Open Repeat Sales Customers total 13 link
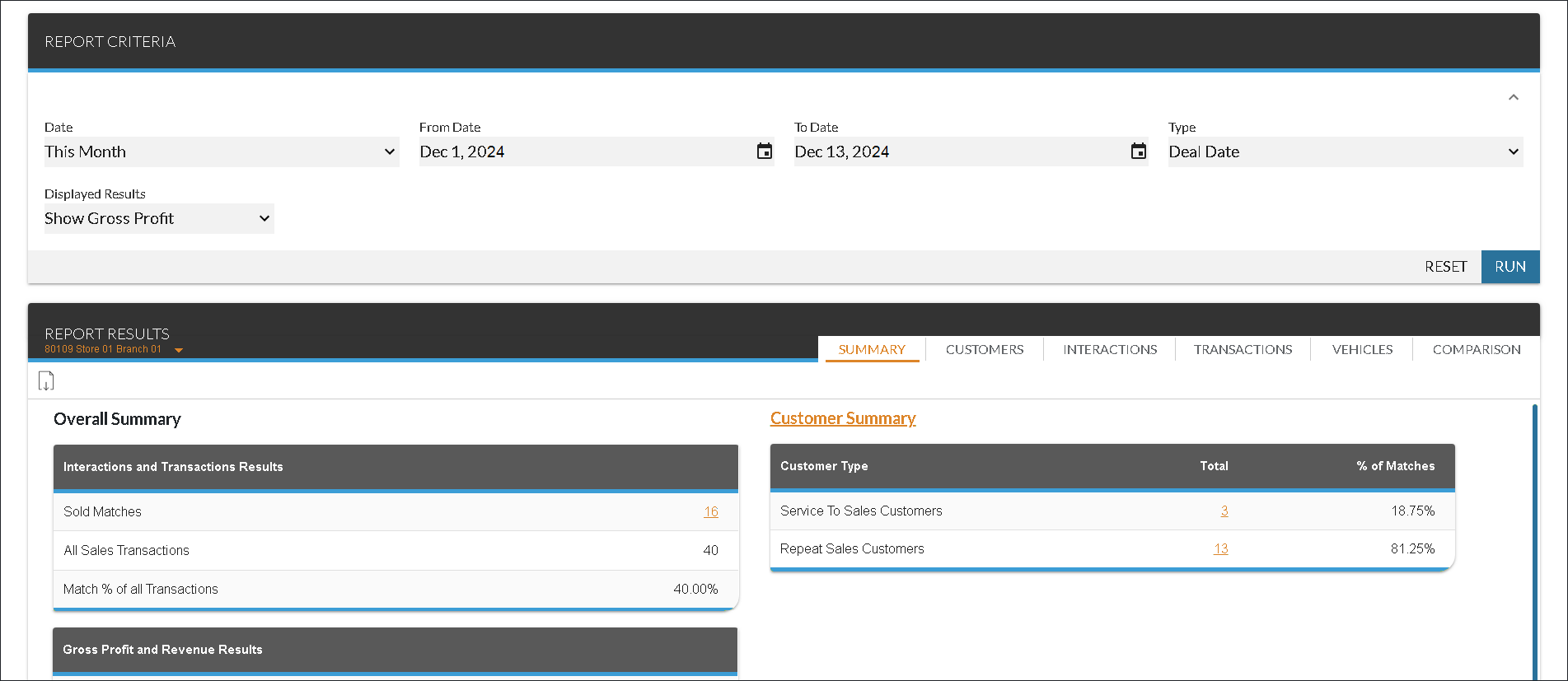 click(1220, 548)
